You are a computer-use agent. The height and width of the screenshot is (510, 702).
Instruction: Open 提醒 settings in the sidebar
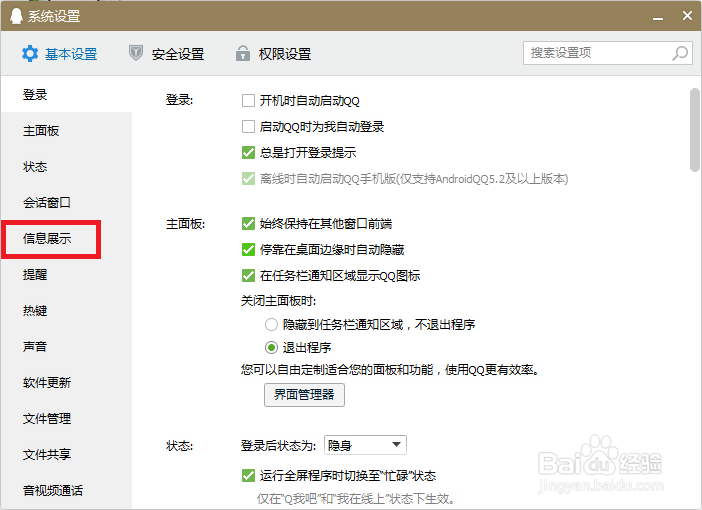point(66,274)
